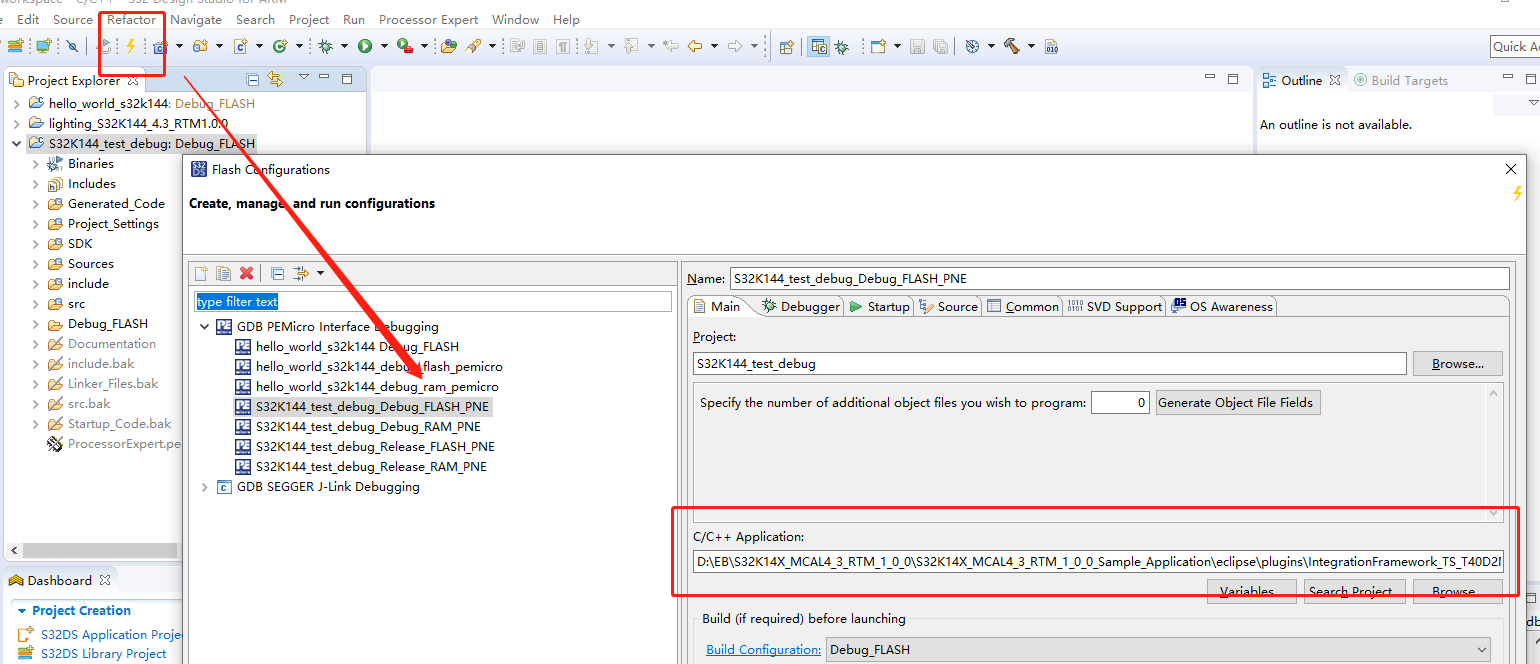Click the binary 010 toolbar icon
The image size is (1540, 664).
tap(1051, 46)
